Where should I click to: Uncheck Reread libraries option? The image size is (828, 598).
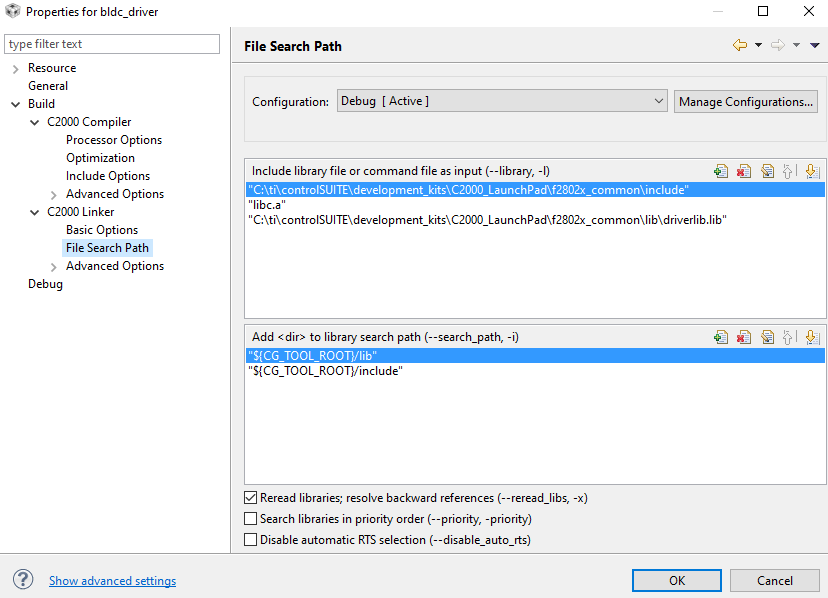(251, 498)
